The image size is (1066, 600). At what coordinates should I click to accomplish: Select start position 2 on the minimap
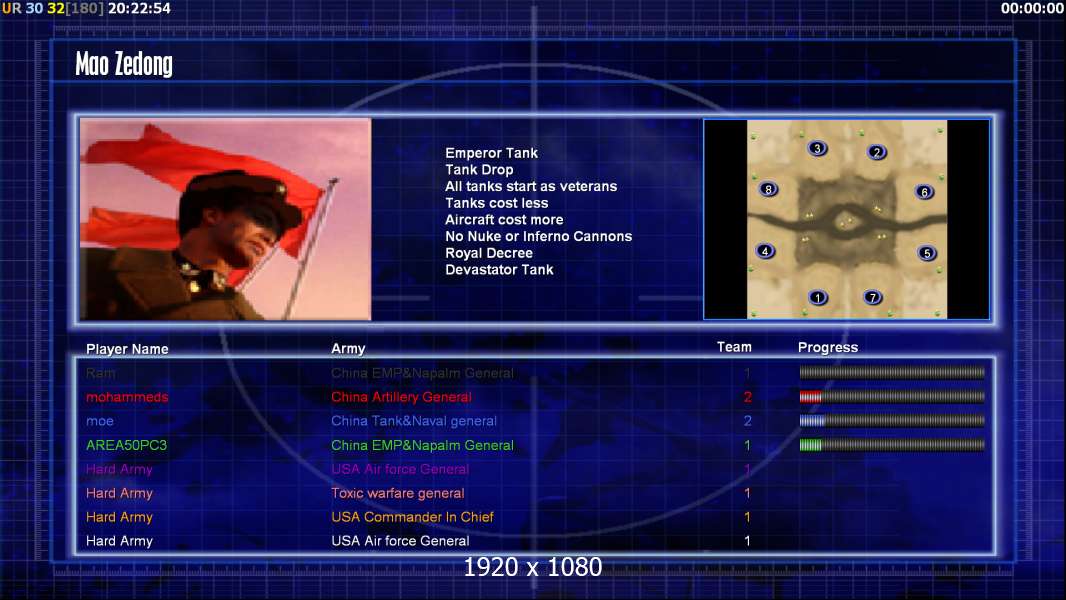[877, 152]
